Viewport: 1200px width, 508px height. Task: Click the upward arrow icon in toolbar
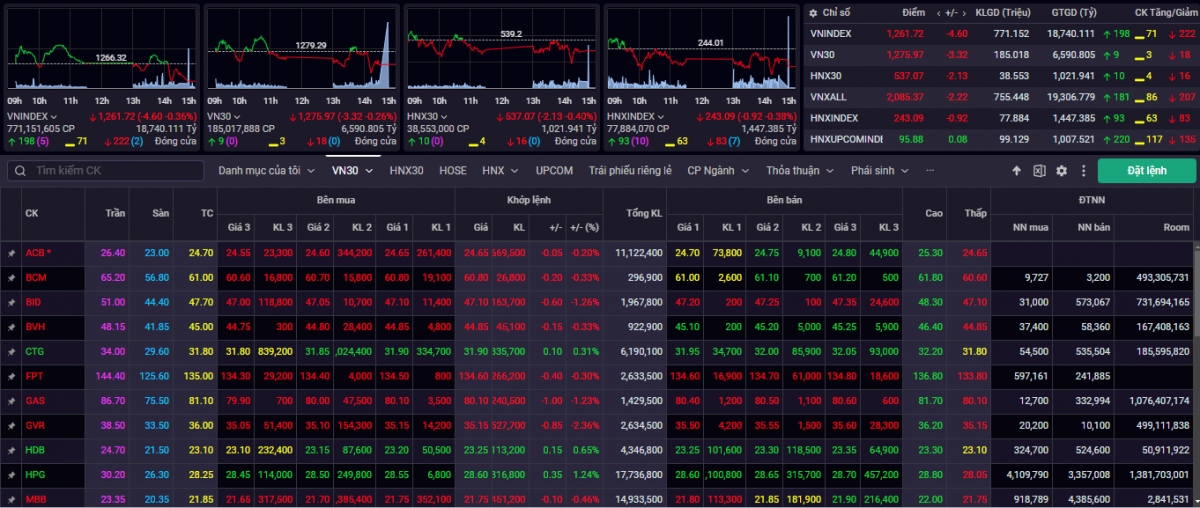click(1017, 171)
